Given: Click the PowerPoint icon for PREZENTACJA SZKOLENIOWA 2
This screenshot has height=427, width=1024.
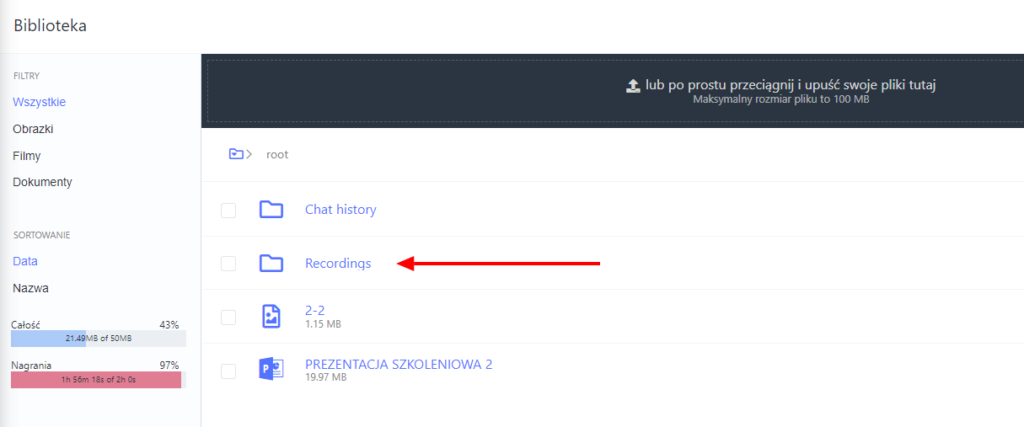Looking at the screenshot, I should tap(271, 370).
